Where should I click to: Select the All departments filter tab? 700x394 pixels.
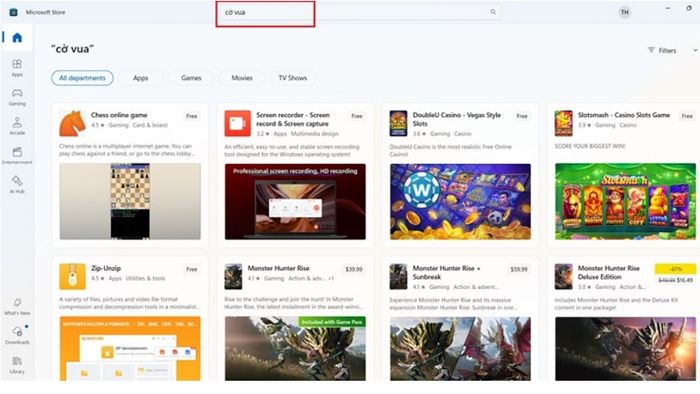[82, 78]
